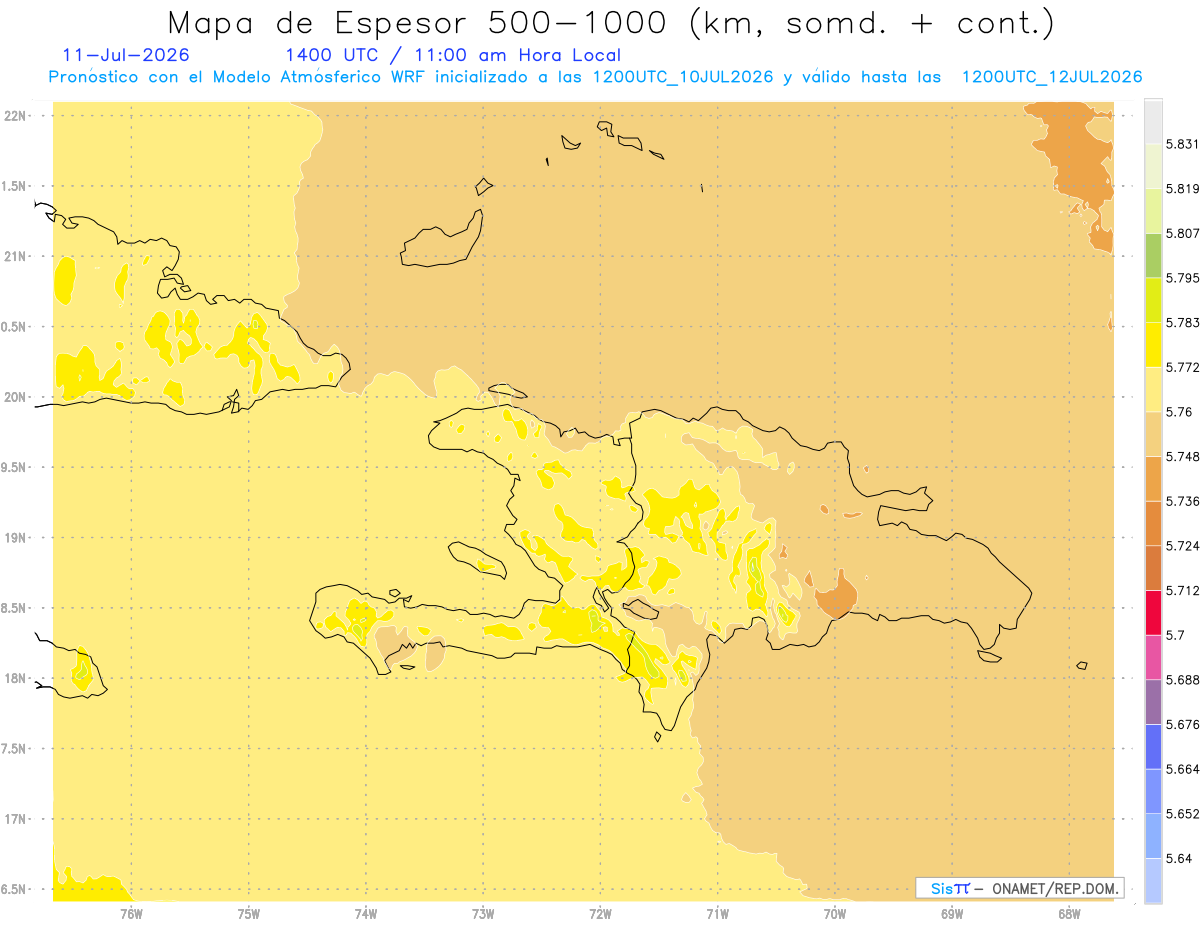The width and height of the screenshot is (1200, 927).
Task: Click the longitude label '71W'
Action: 717,913
